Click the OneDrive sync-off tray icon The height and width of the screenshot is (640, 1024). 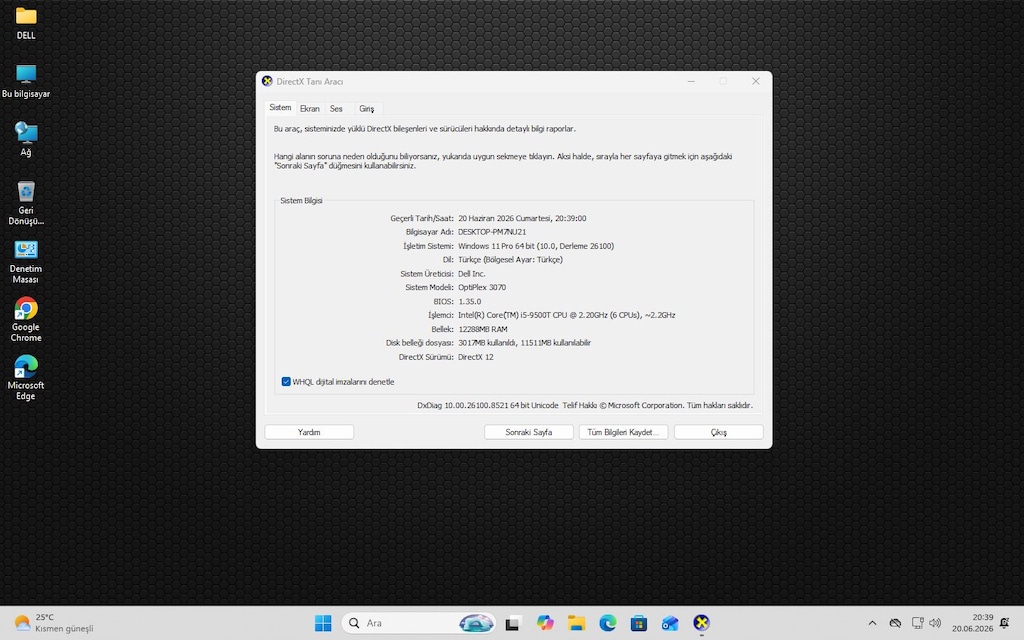tap(895, 623)
